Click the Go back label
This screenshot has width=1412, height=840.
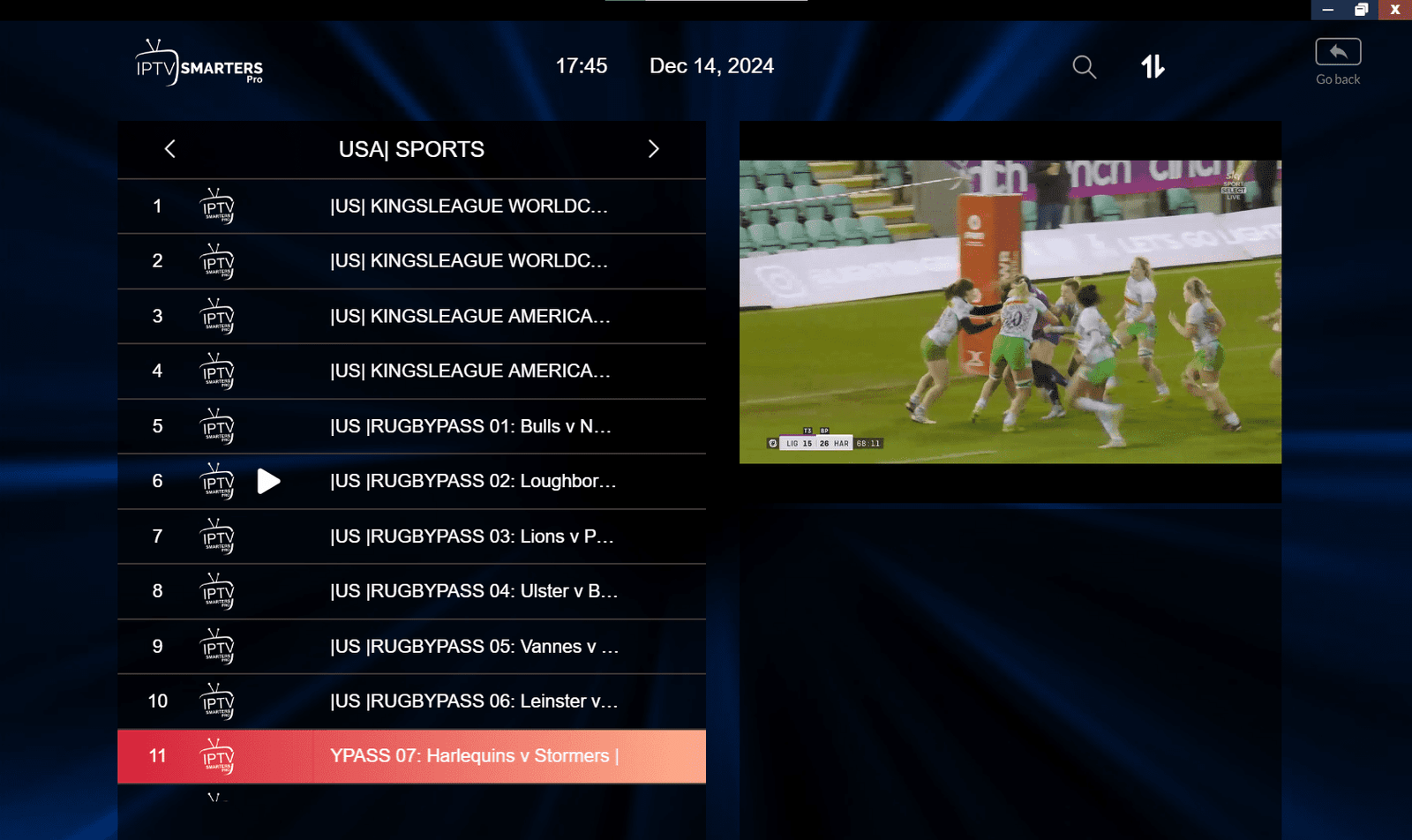pyautogui.click(x=1338, y=79)
